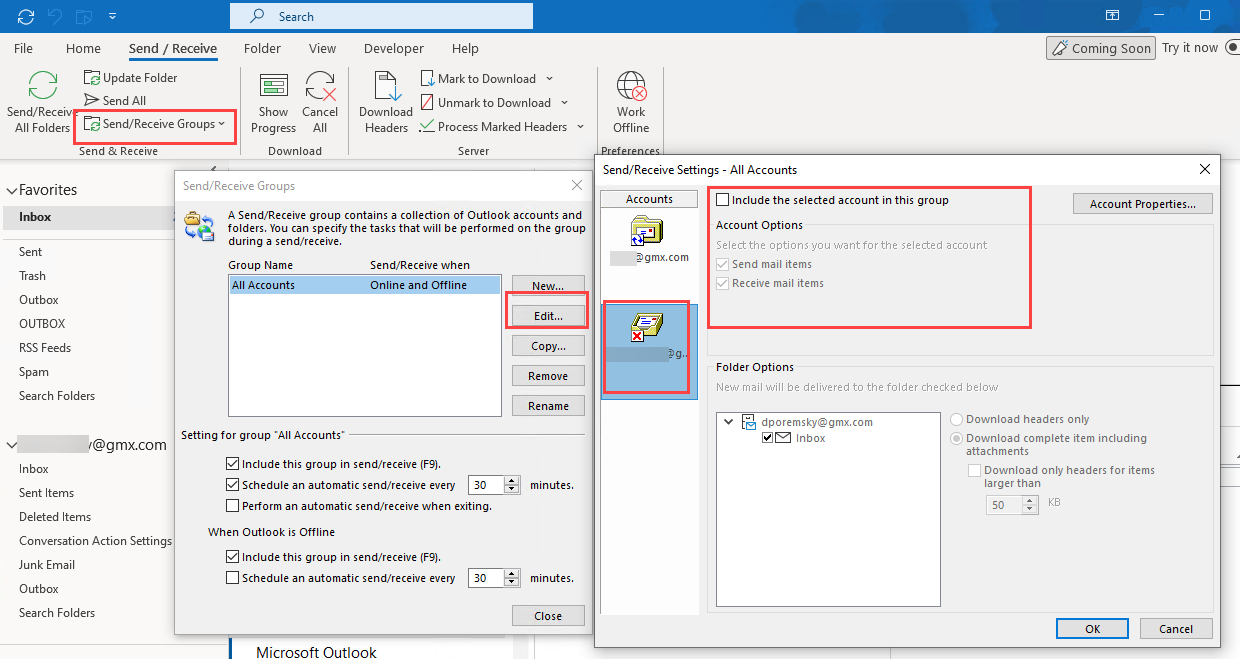Click Mark to Download icon
The width and height of the screenshot is (1240, 659).
[x=427, y=78]
